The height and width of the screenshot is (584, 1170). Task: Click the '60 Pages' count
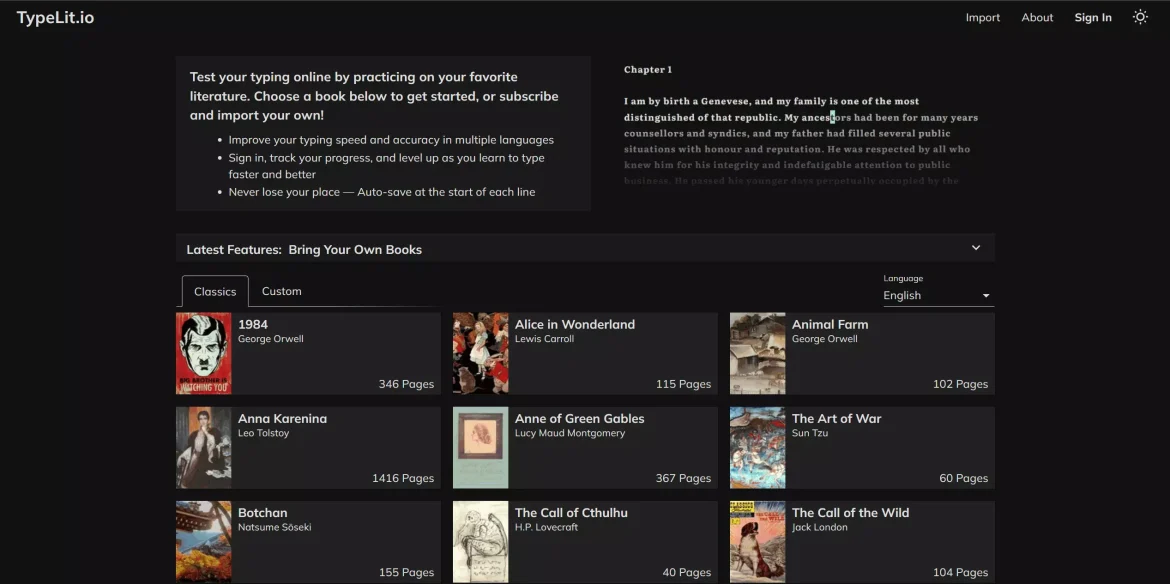963,478
